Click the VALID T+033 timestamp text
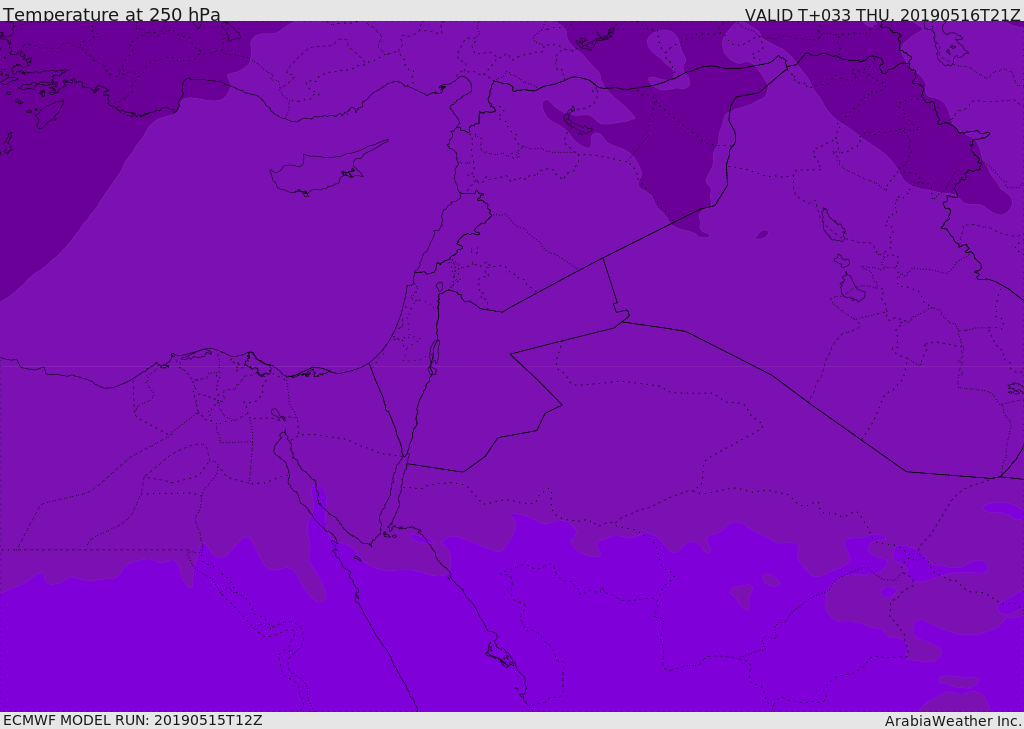This screenshot has height=729, width=1024. [882, 15]
